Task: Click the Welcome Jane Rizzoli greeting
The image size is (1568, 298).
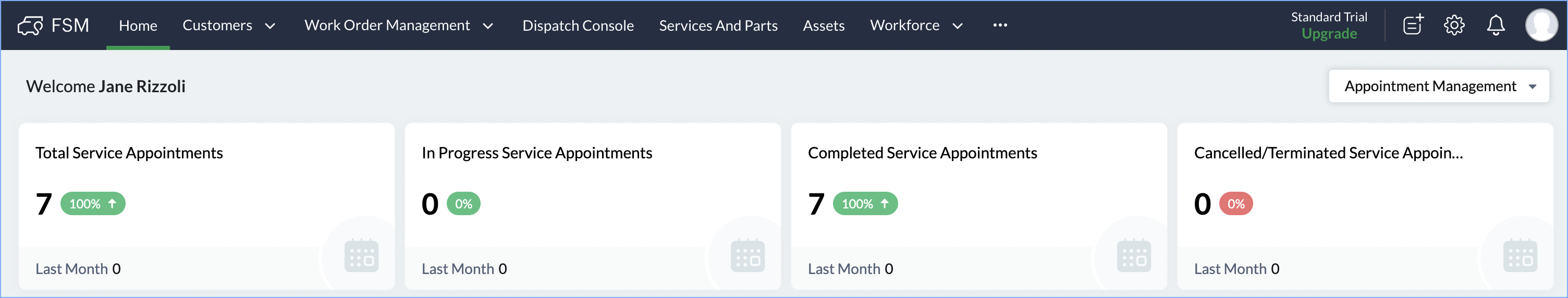Action: tap(106, 86)
